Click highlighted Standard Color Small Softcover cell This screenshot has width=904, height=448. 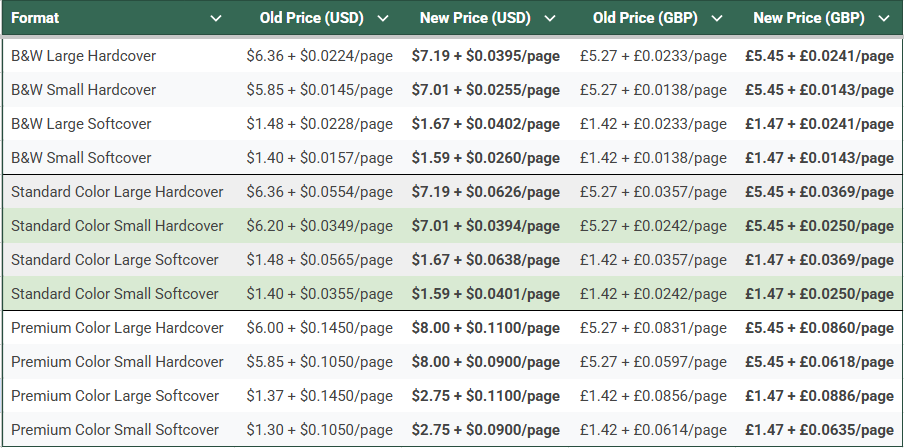coord(114,294)
